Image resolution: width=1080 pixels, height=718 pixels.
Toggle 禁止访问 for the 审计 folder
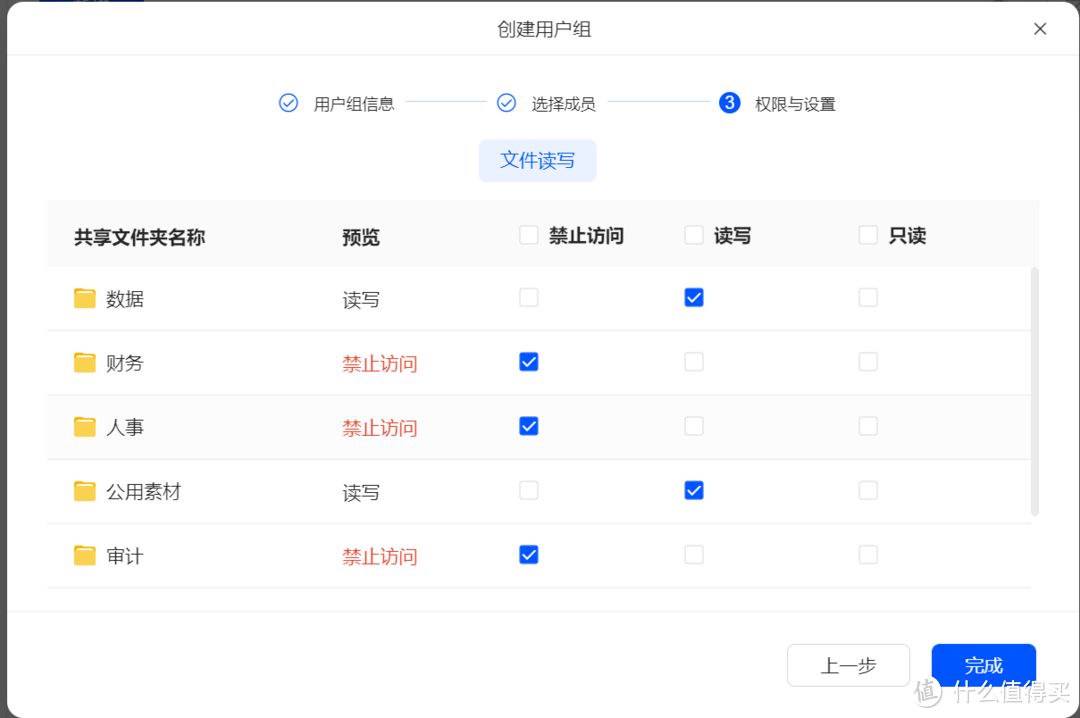coord(528,554)
